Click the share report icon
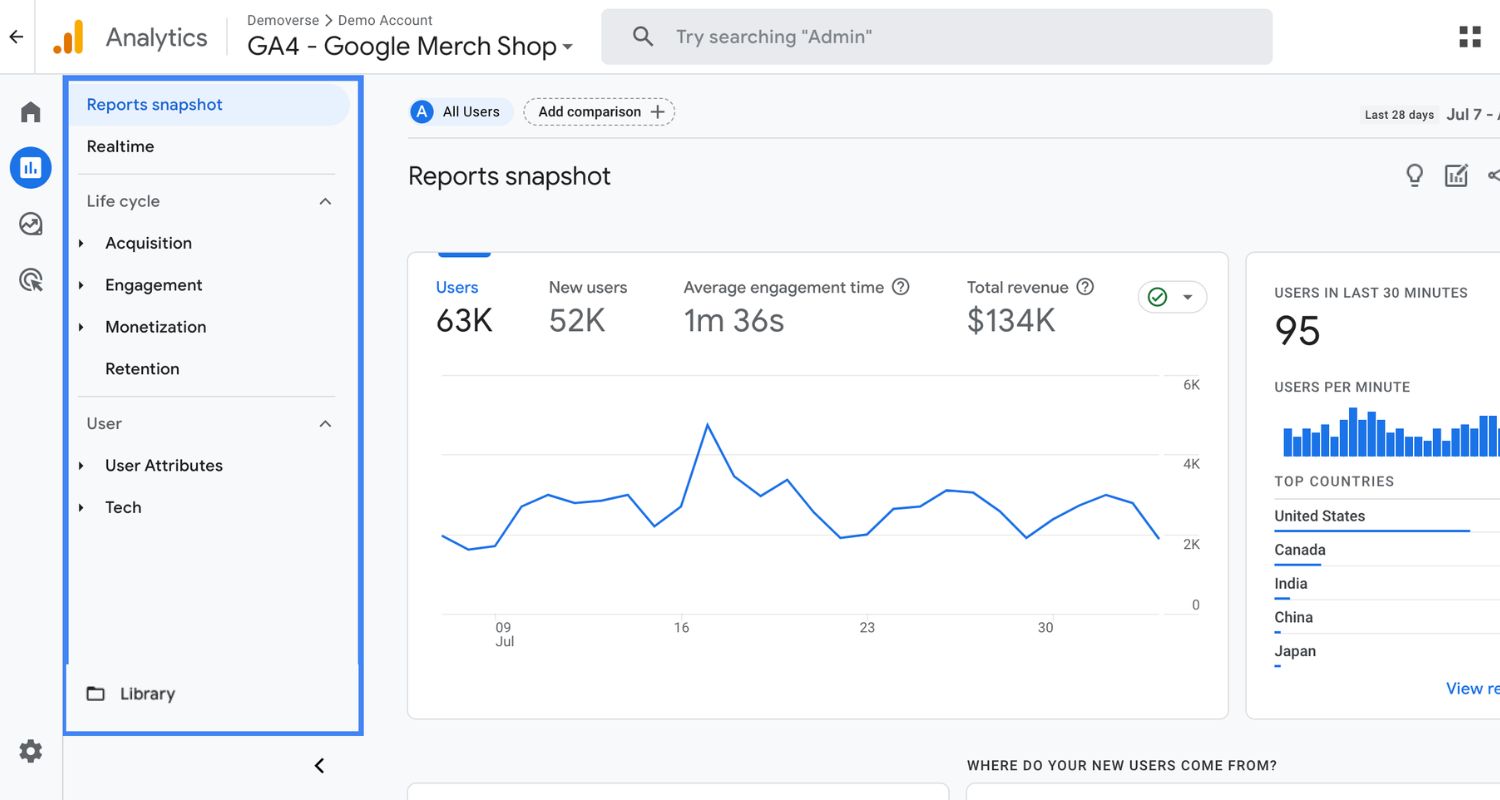This screenshot has width=1500, height=800. [1493, 176]
